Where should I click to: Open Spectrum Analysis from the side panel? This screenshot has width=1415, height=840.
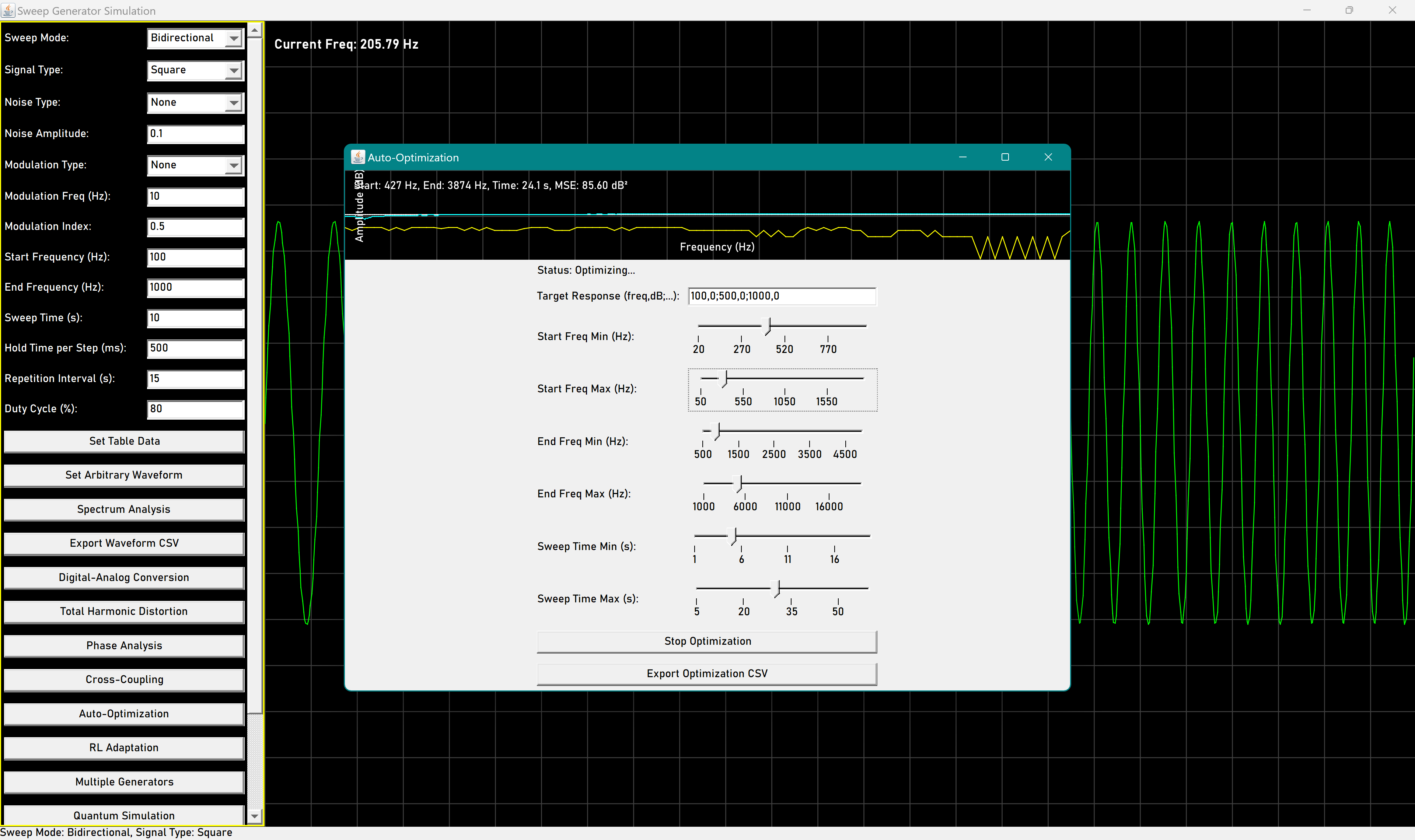point(124,510)
